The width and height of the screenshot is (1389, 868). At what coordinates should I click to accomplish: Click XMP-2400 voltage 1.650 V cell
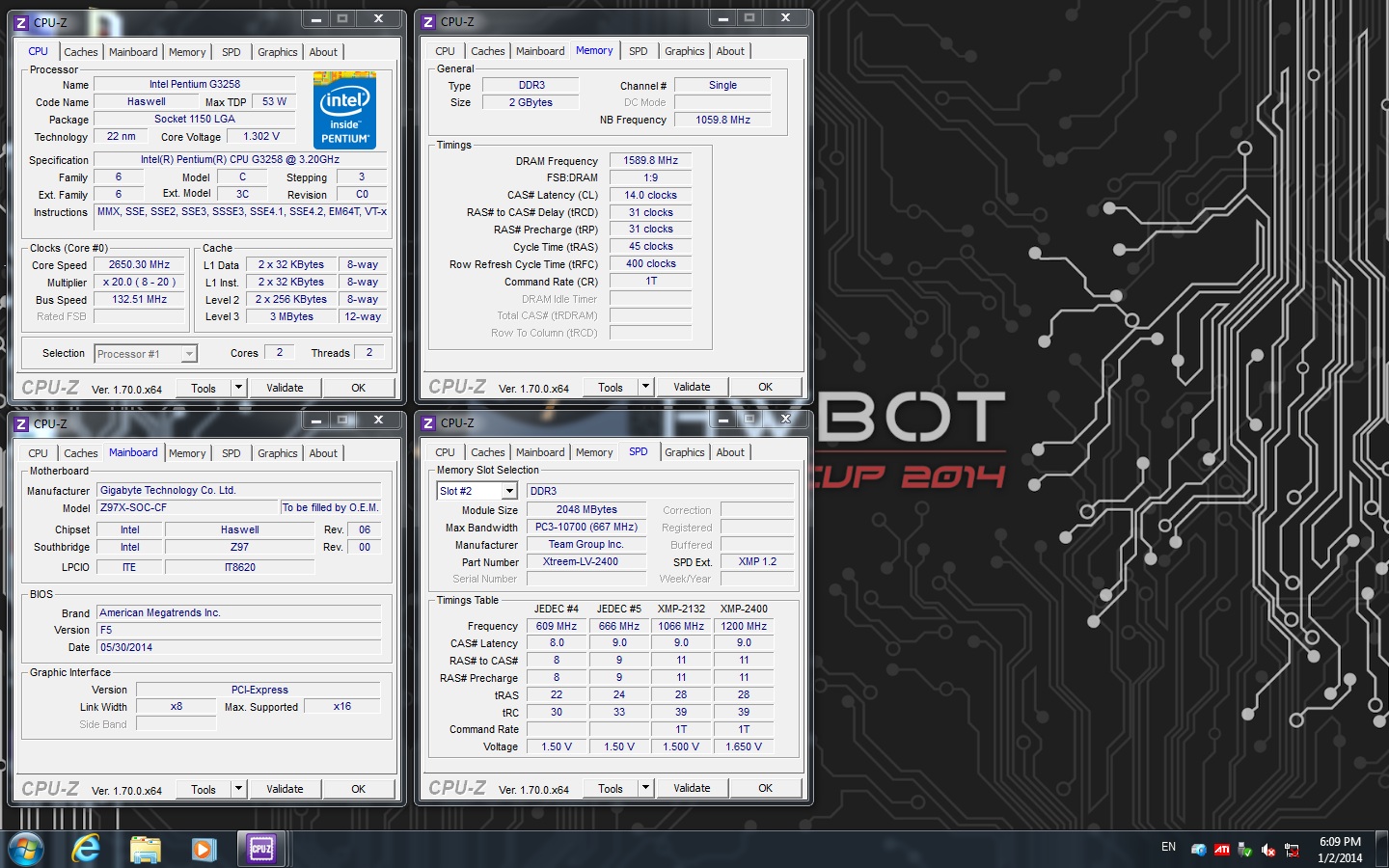(x=744, y=747)
